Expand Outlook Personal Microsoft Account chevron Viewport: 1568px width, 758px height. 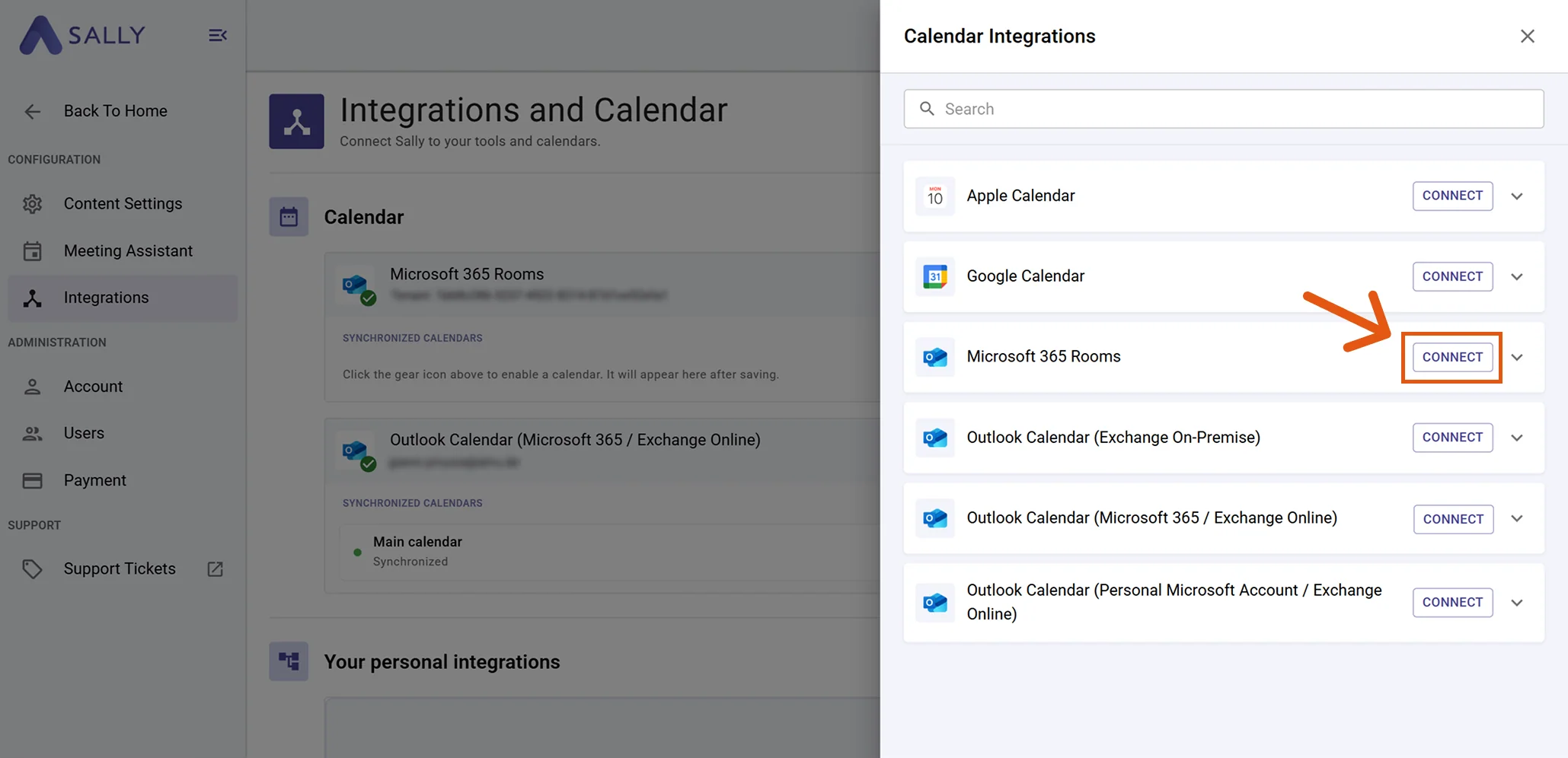point(1517,603)
